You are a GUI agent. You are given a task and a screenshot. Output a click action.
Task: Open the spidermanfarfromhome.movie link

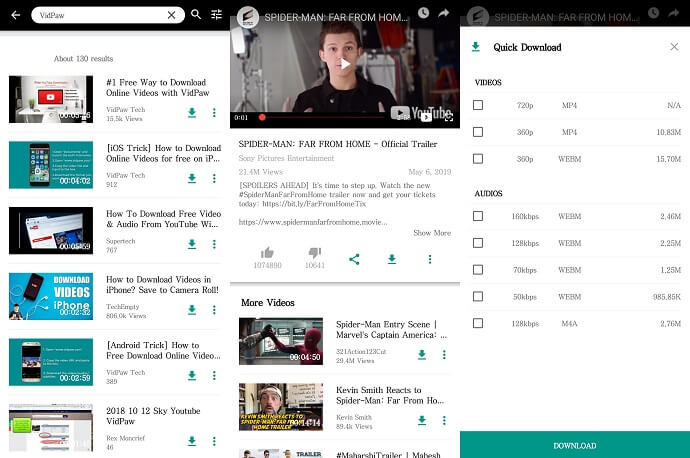point(312,221)
